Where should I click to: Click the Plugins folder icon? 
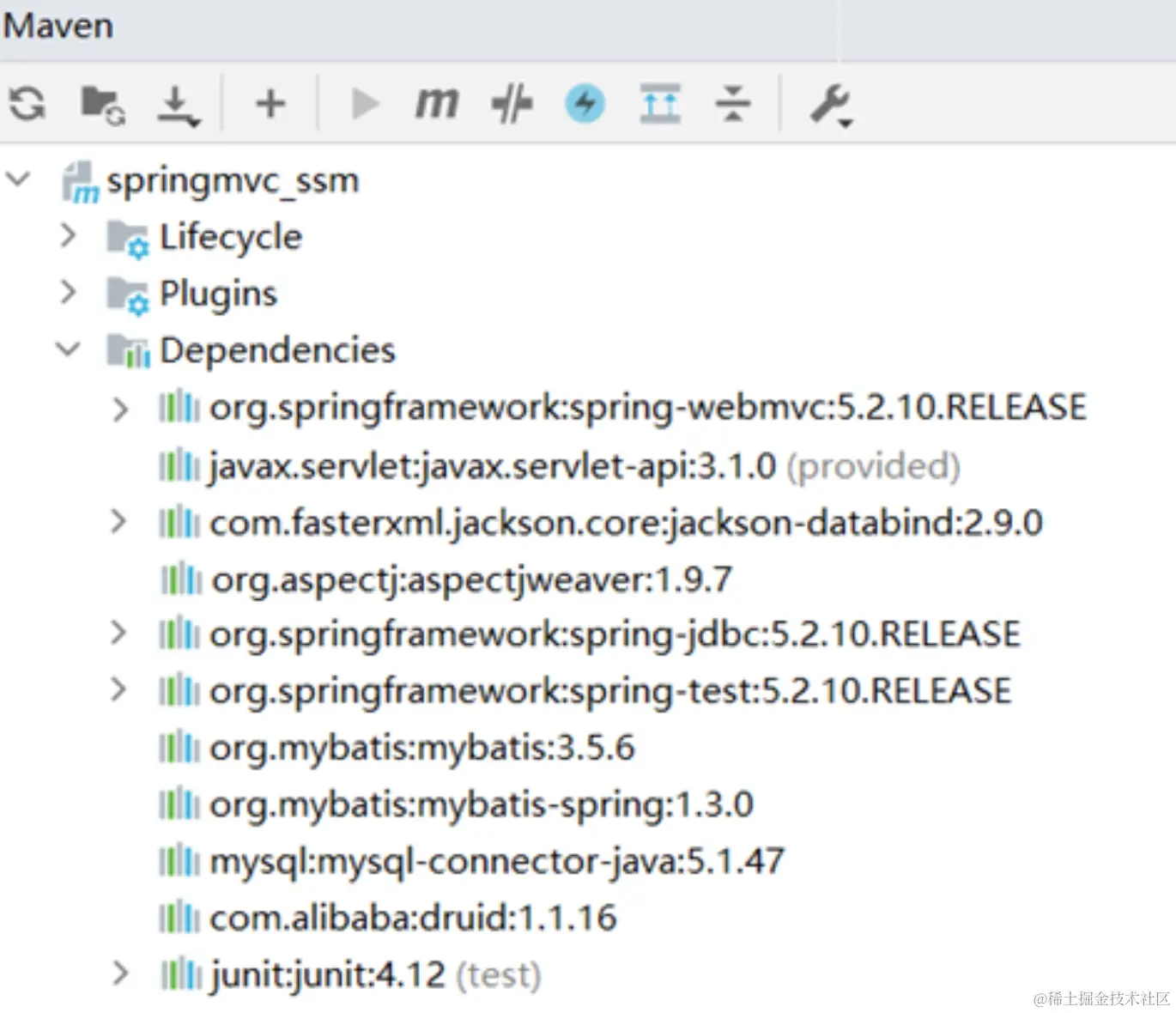[128, 295]
